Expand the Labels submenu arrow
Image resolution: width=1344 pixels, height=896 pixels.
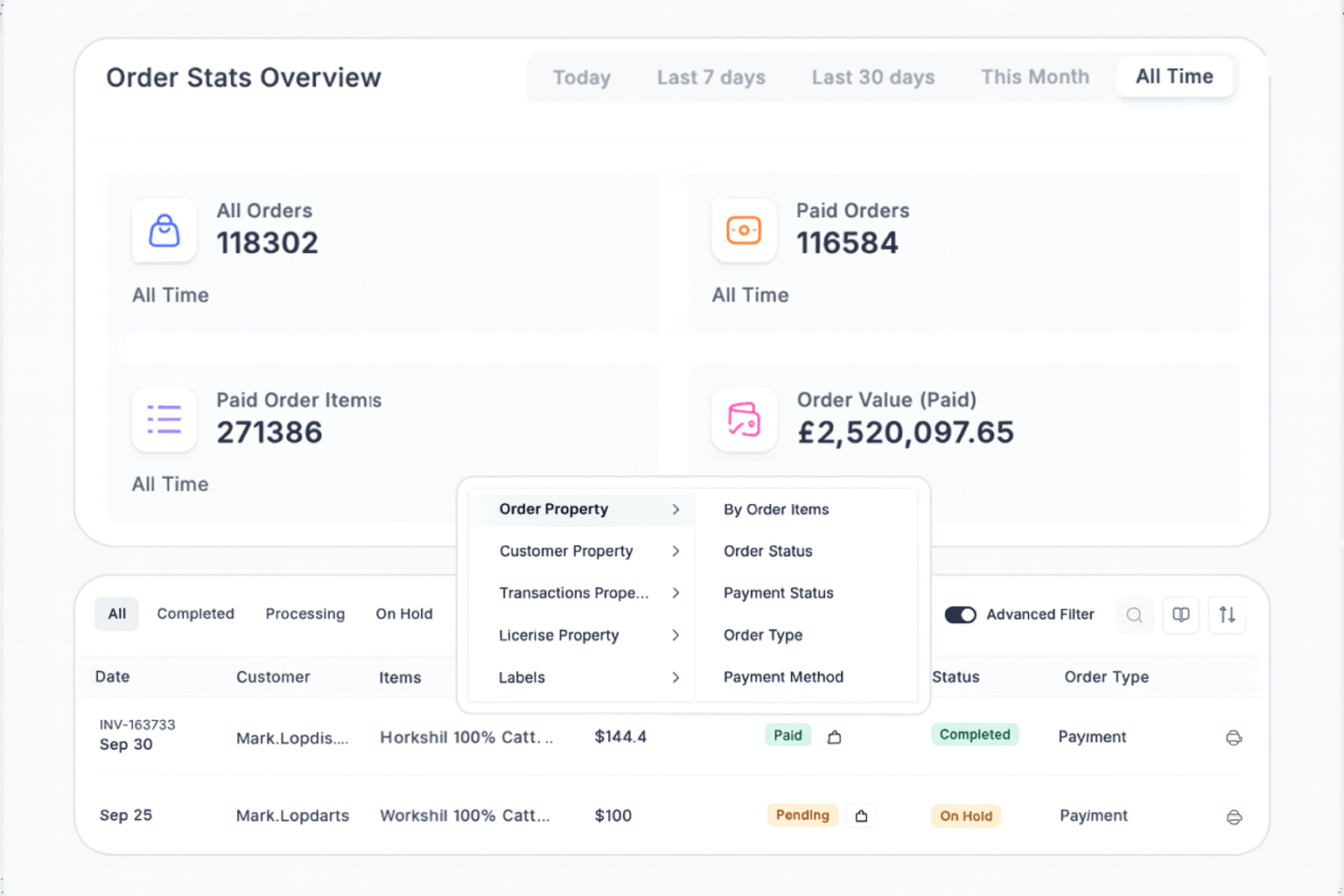(x=675, y=677)
